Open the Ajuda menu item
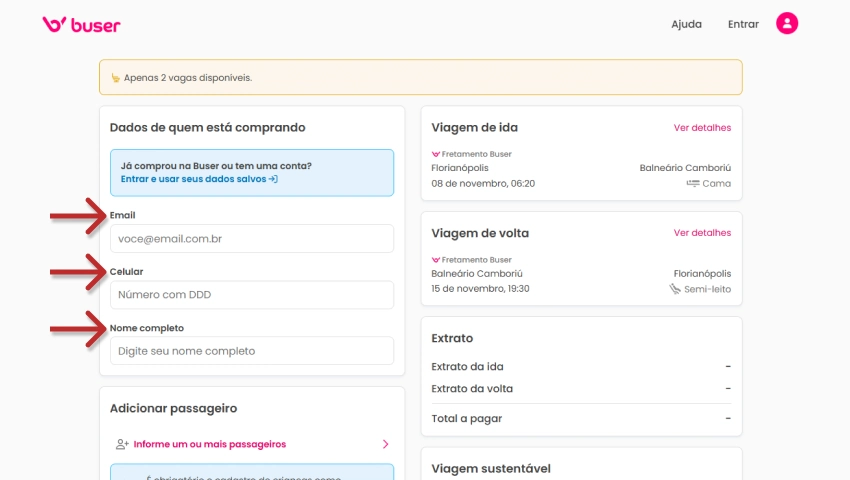The height and width of the screenshot is (480, 850). (x=686, y=24)
